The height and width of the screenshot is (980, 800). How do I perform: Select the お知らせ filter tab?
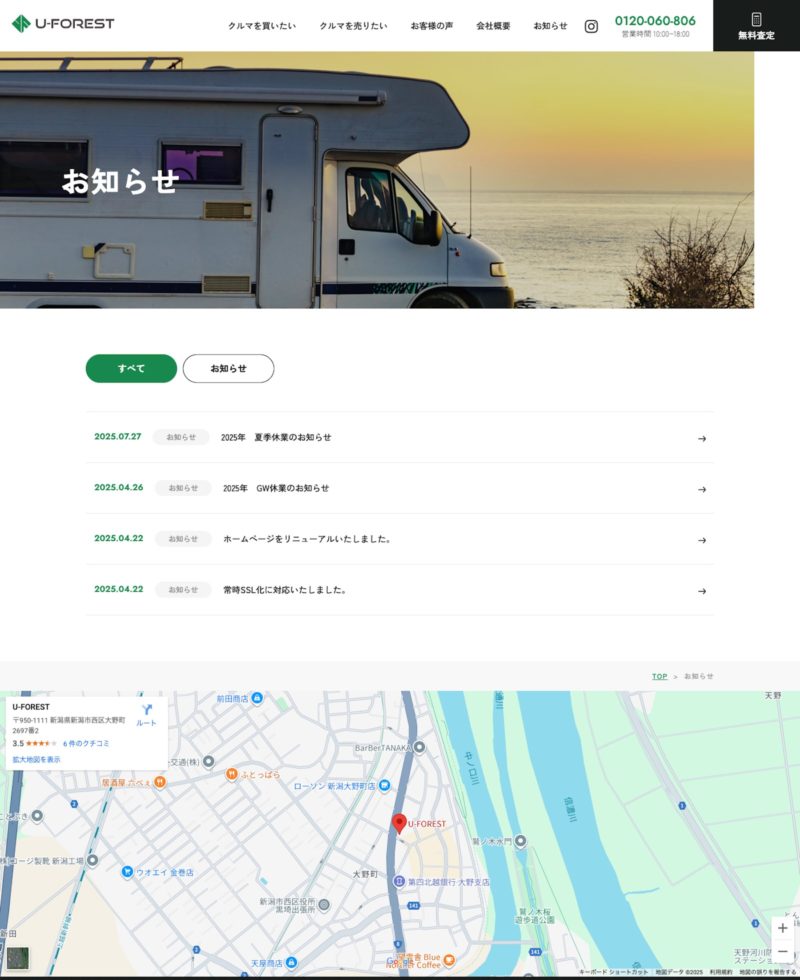[x=228, y=368]
